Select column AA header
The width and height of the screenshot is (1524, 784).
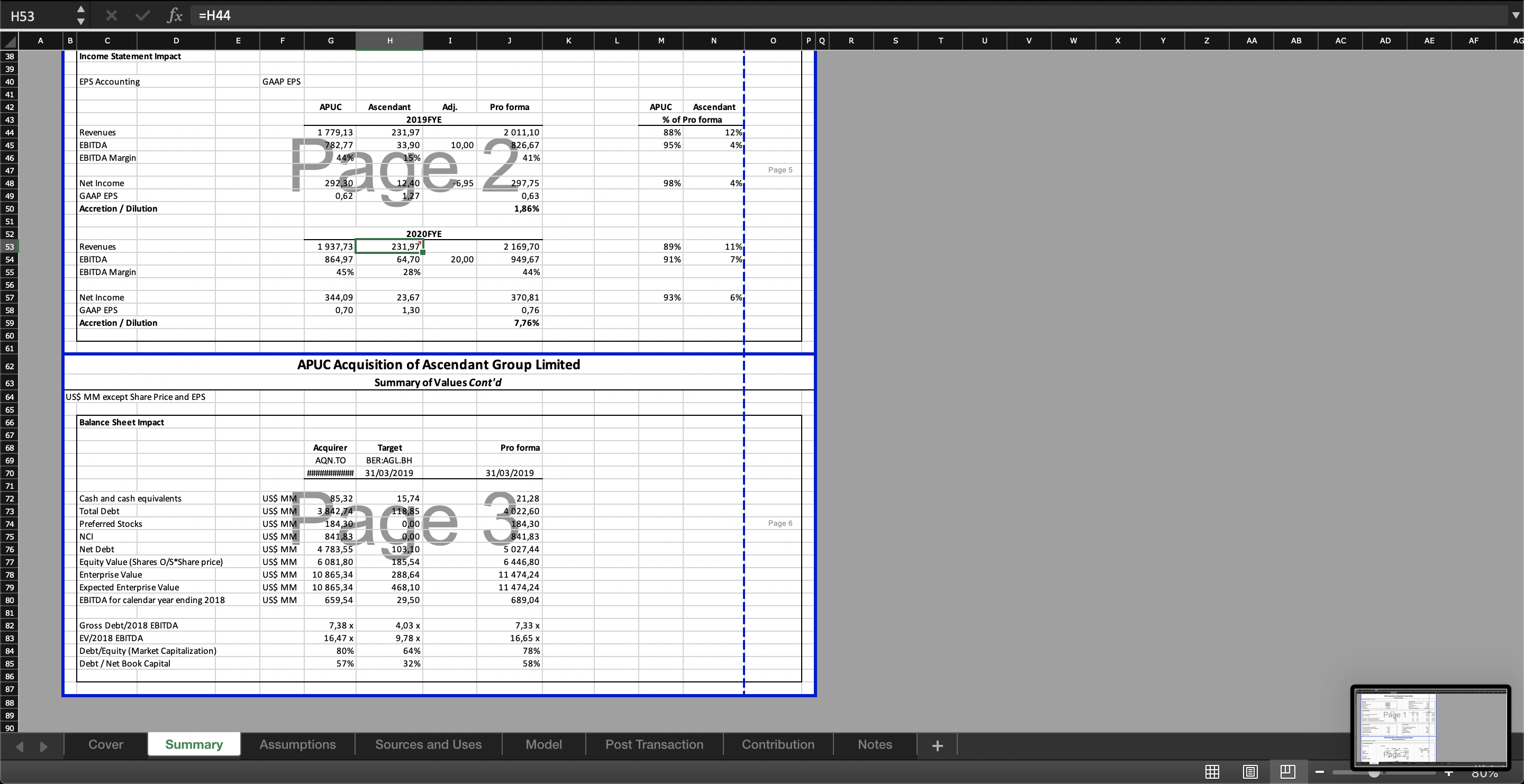[x=1251, y=41]
